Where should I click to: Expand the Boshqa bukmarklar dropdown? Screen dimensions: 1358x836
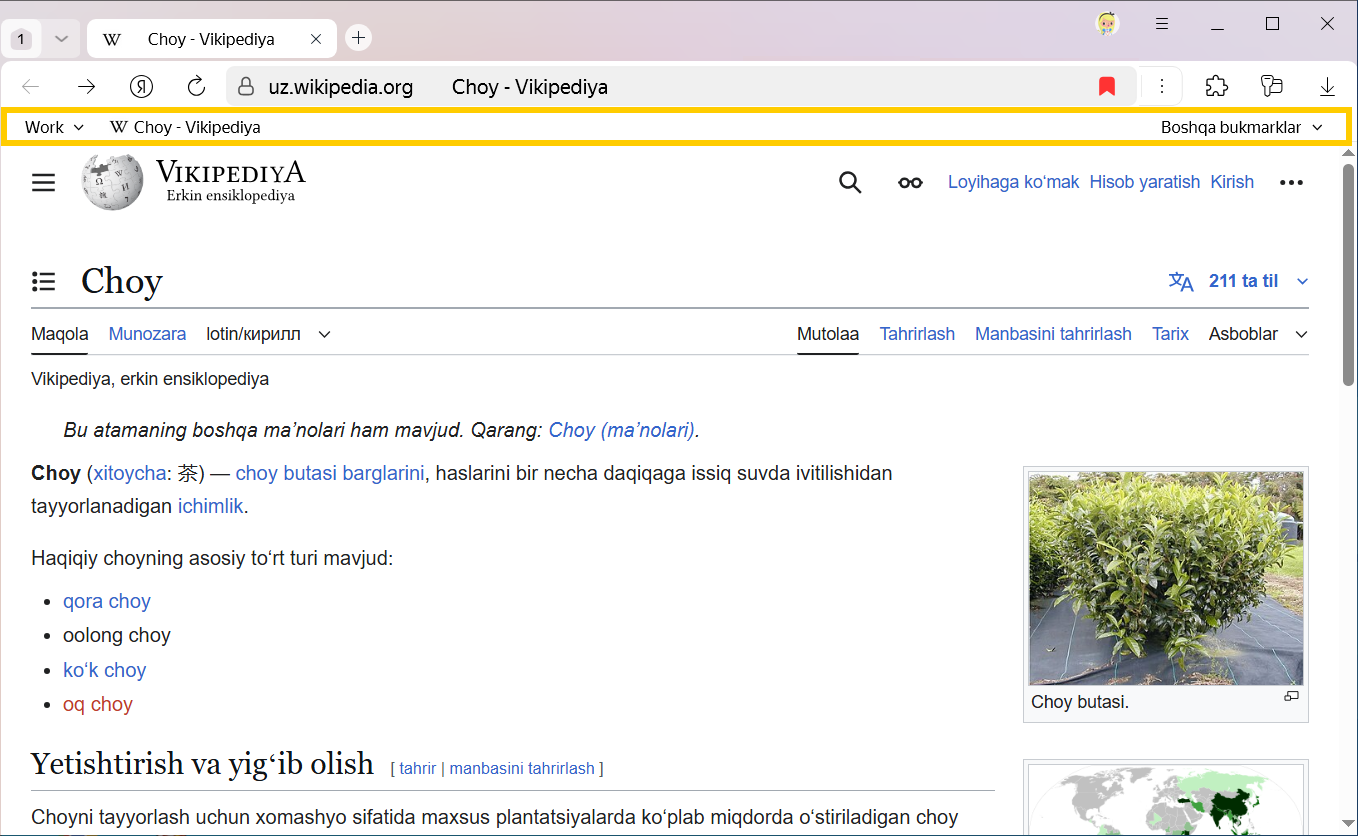(1241, 127)
